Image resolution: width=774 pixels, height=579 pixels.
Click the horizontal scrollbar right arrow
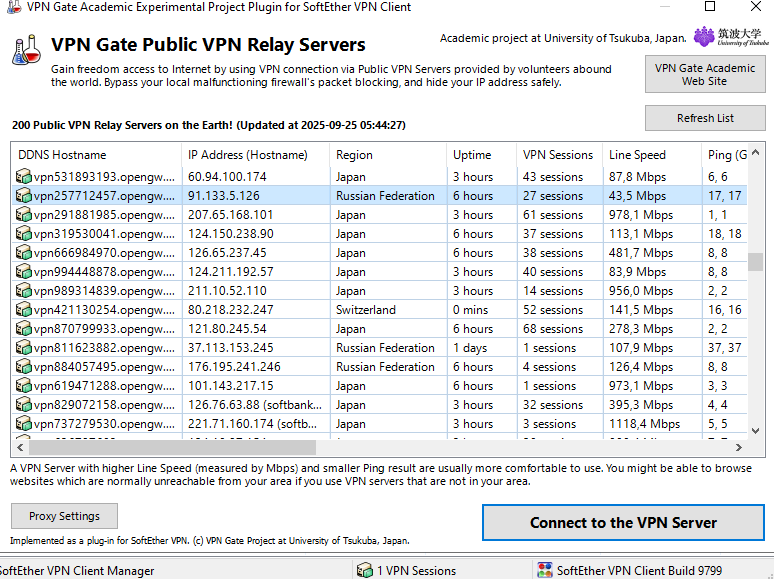pyautogui.click(x=739, y=448)
